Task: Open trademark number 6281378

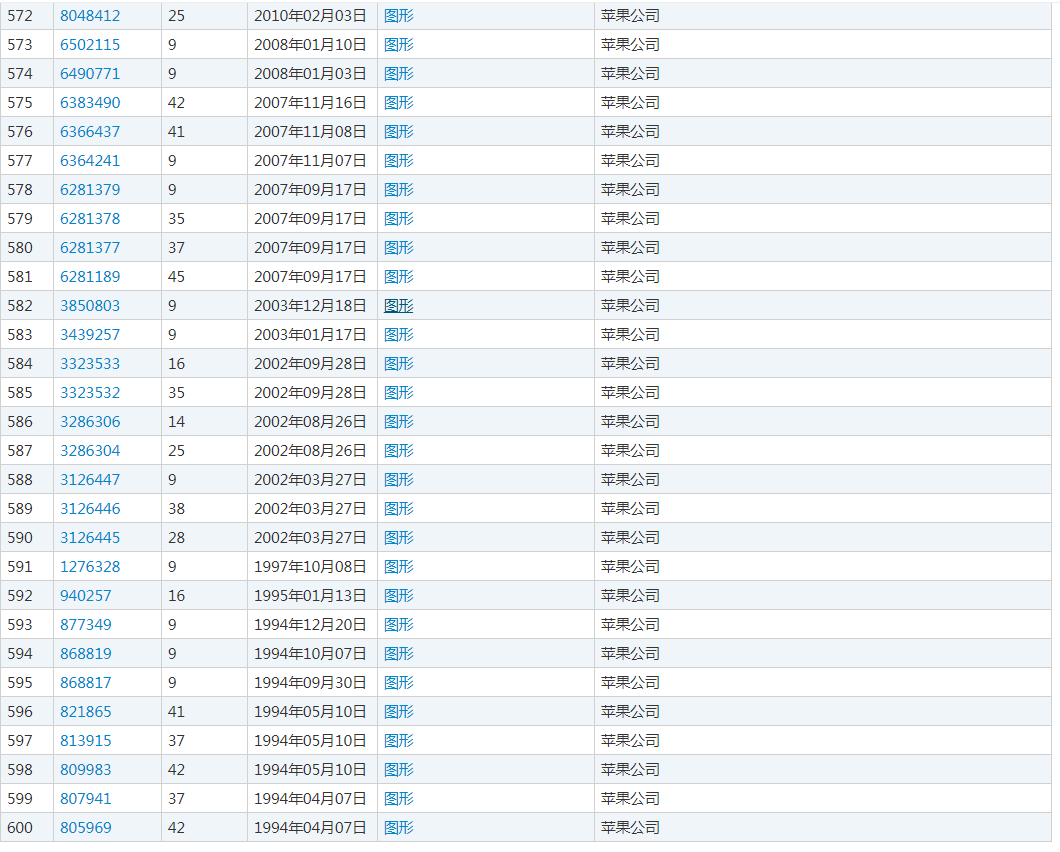Action: click(x=90, y=219)
